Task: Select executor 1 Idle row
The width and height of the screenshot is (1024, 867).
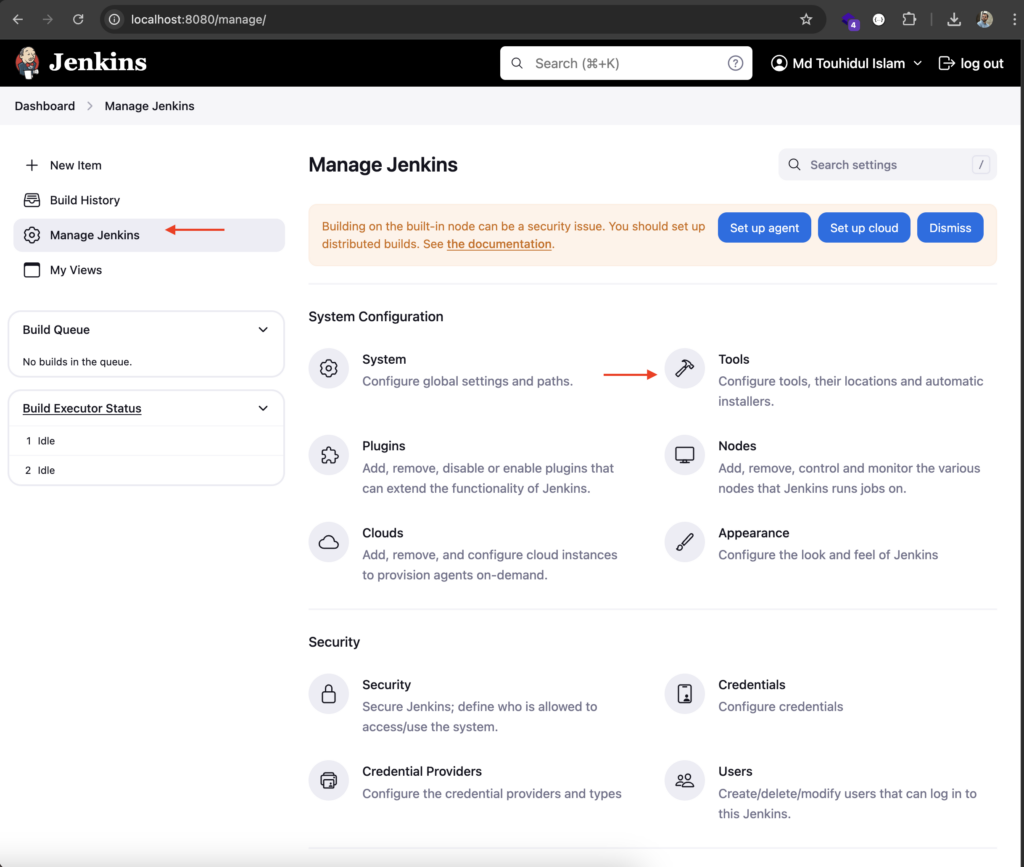Action: [x=146, y=441]
